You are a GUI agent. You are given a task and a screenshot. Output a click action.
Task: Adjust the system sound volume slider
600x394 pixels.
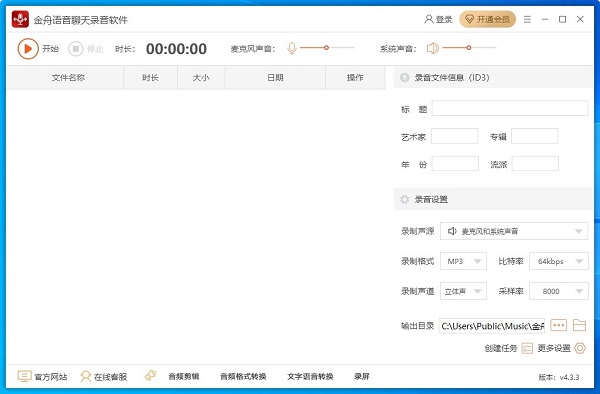click(469, 48)
